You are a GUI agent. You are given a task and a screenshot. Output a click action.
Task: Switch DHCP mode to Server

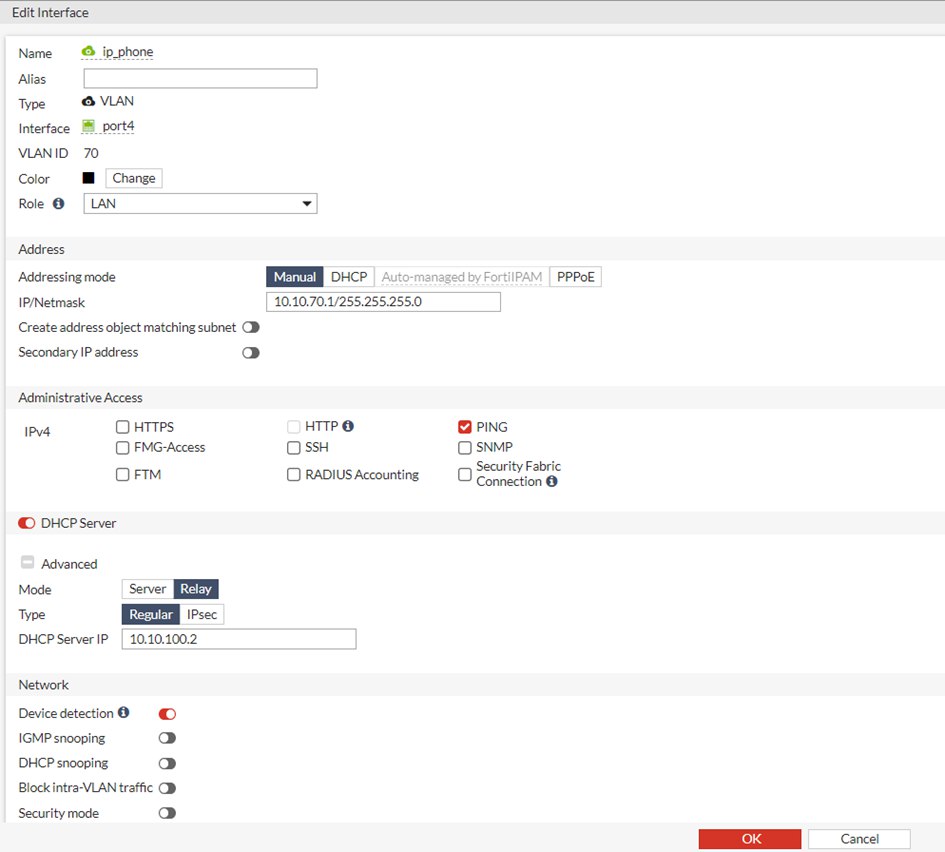coord(148,589)
